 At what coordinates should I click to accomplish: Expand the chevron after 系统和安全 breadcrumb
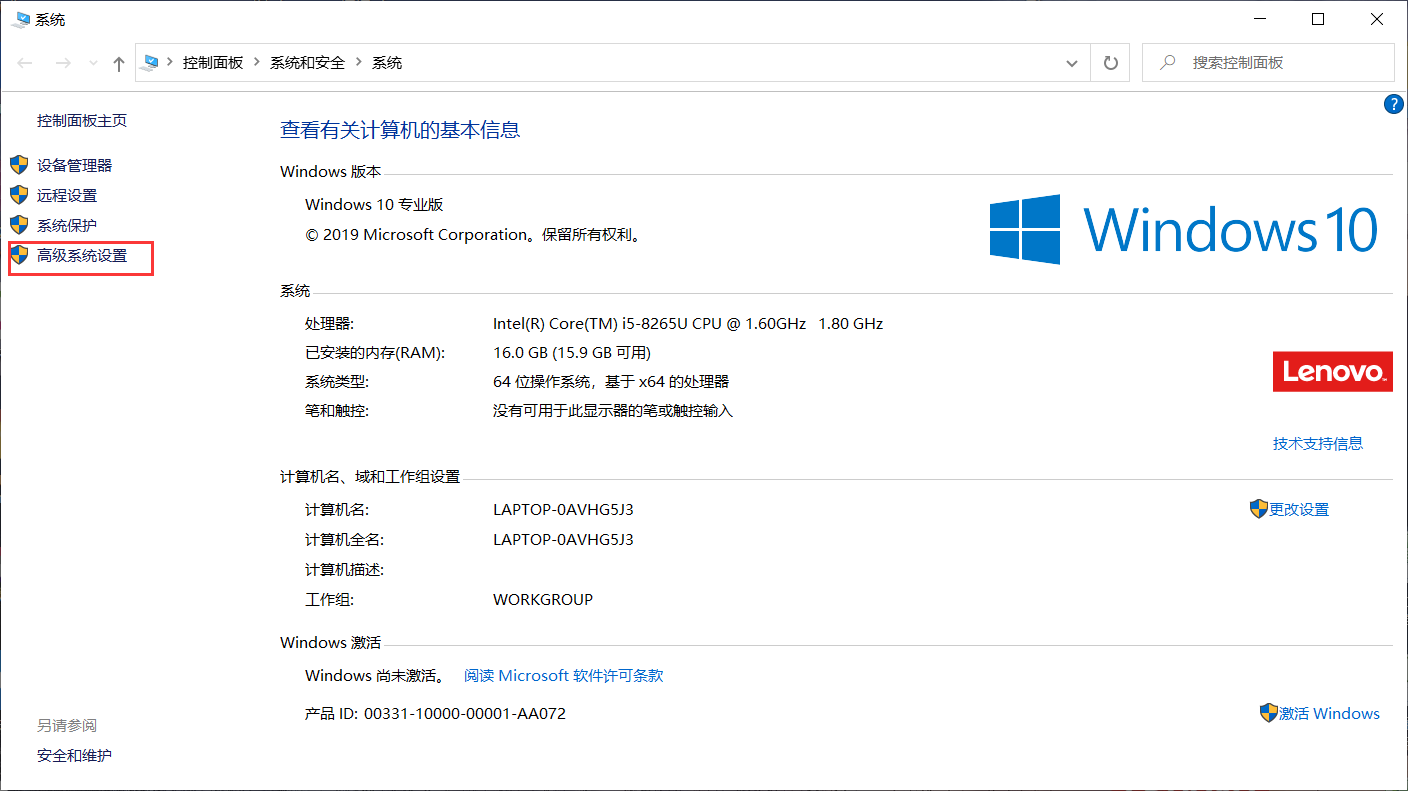pyautogui.click(x=359, y=62)
